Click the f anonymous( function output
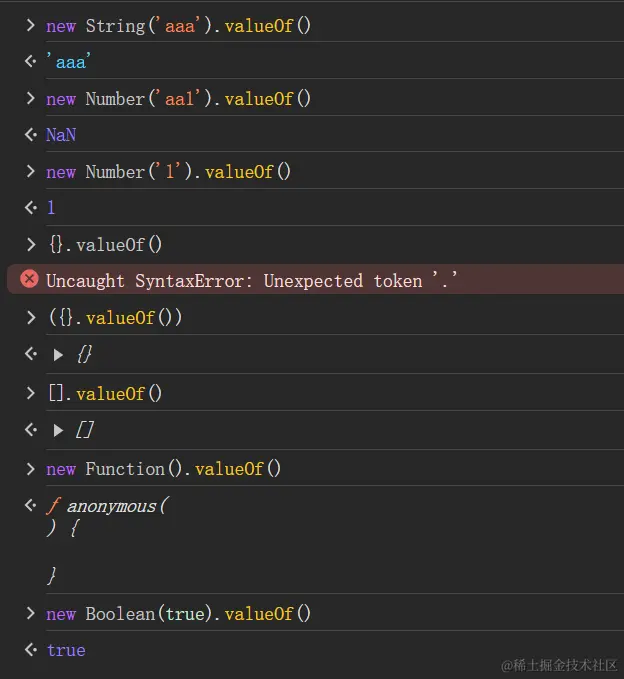The width and height of the screenshot is (624, 679). click(x=107, y=506)
